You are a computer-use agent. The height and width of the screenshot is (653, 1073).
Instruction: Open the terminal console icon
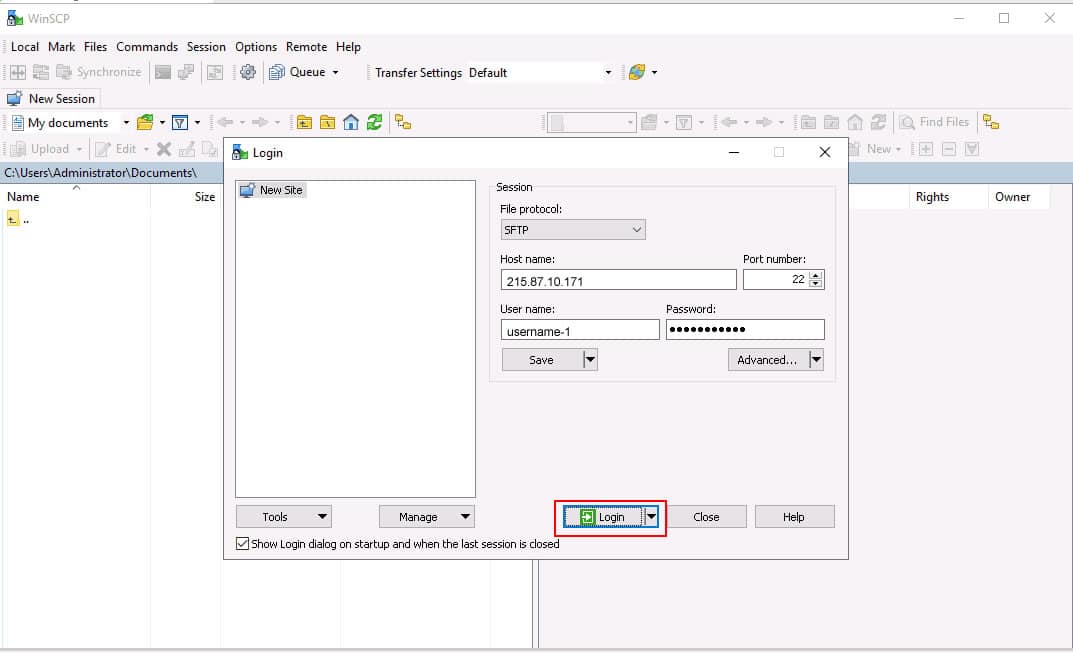[x=163, y=72]
